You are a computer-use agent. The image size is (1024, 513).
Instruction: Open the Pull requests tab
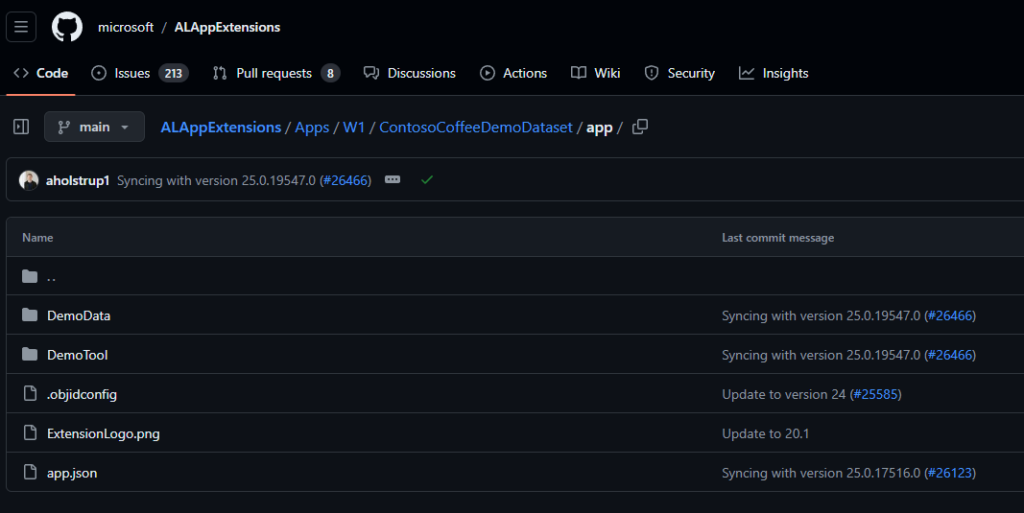click(x=276, y=73)
